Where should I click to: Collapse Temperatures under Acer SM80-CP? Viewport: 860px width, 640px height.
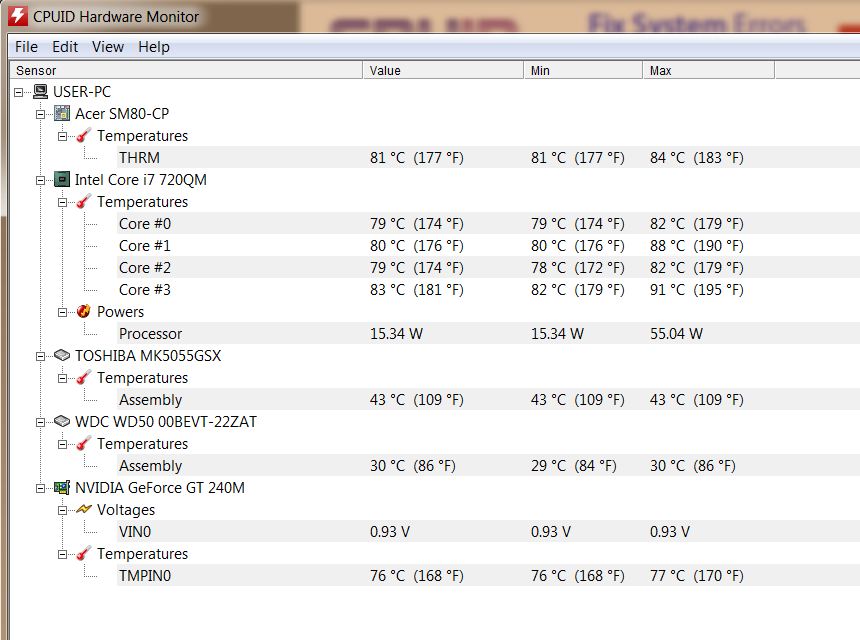[63, 136]
